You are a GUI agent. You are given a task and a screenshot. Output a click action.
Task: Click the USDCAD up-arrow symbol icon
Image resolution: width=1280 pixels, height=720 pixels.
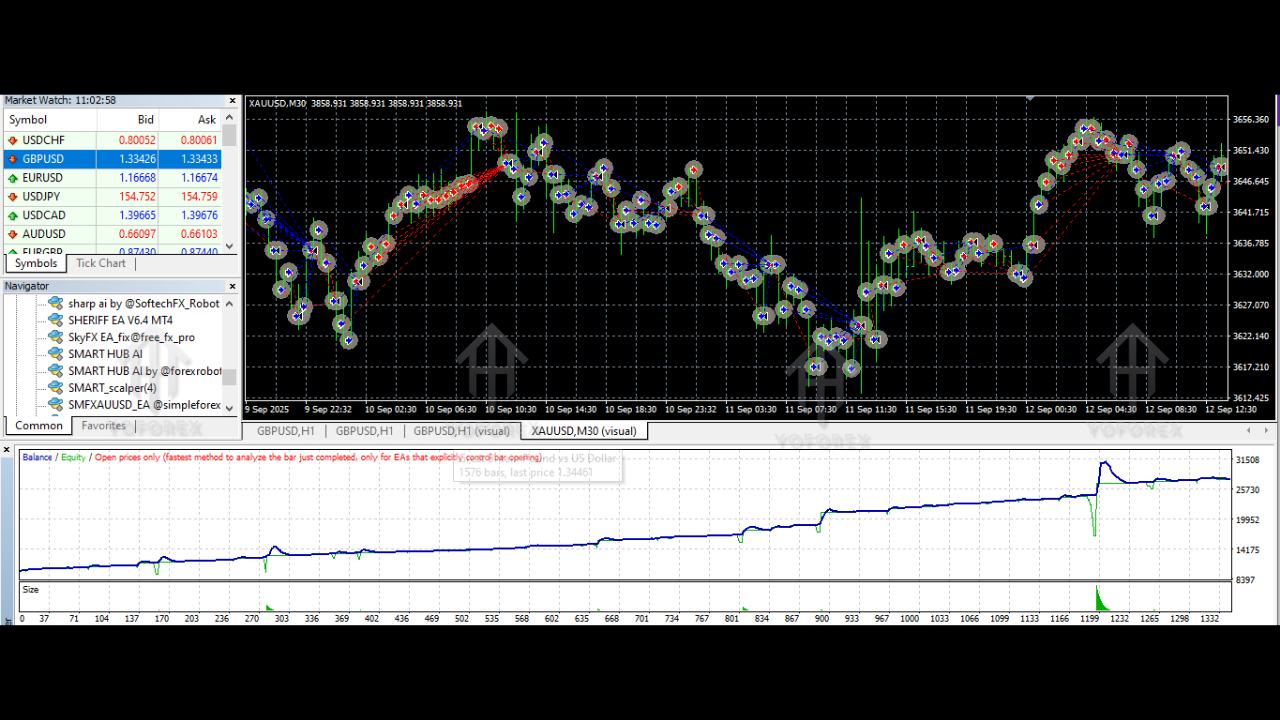pyautogui.click(x=13, y=216)
